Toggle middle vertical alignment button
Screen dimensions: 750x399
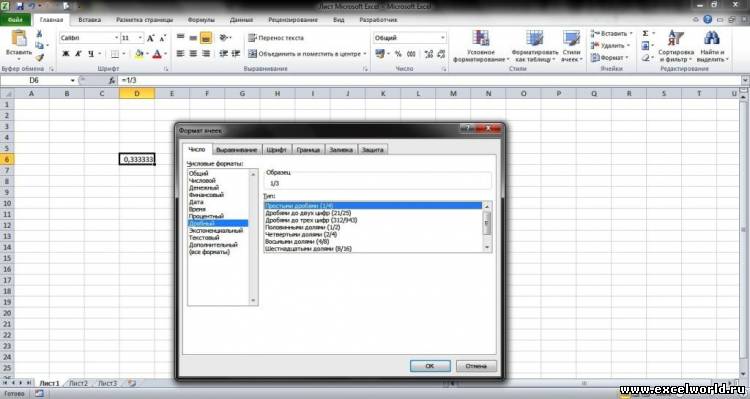click(193, 38)
